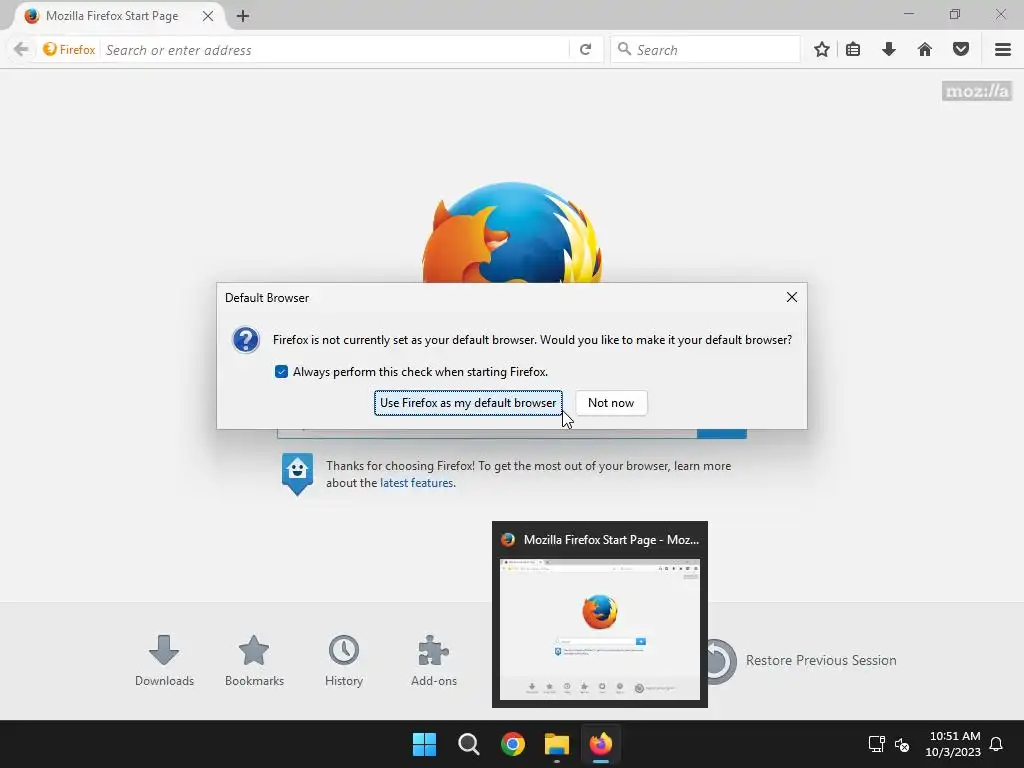Open the latest features link
Viewport: 1024px width, 768px height.
(417, 483)
